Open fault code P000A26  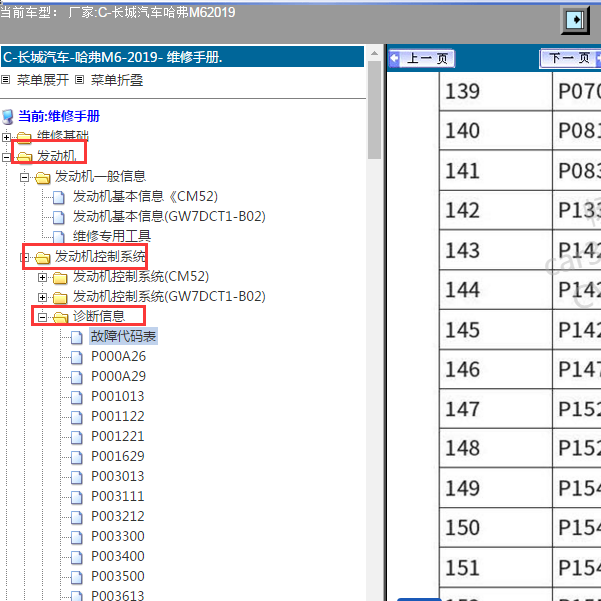click(x=118, y=356)
